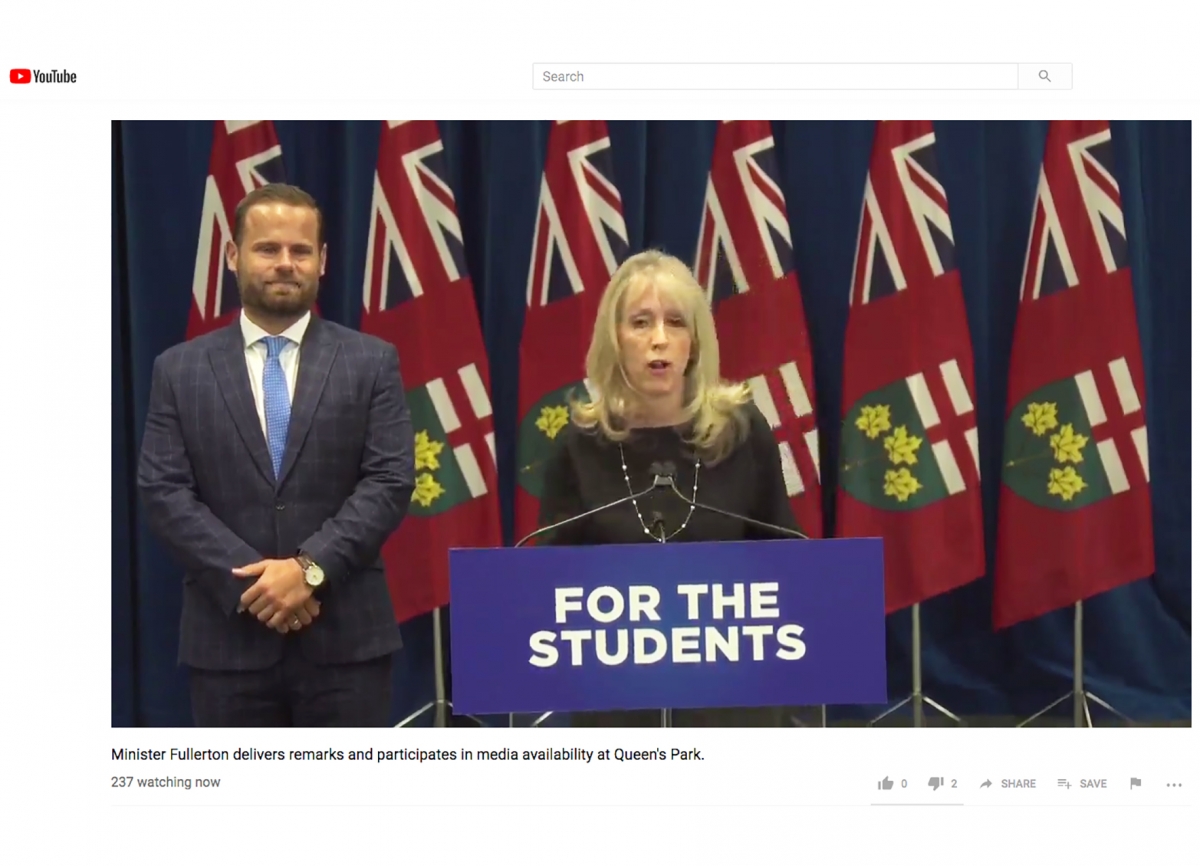Screen dimensions: 1200x866
Task: Report the video using the flag icon
Action: [1136, 784]
